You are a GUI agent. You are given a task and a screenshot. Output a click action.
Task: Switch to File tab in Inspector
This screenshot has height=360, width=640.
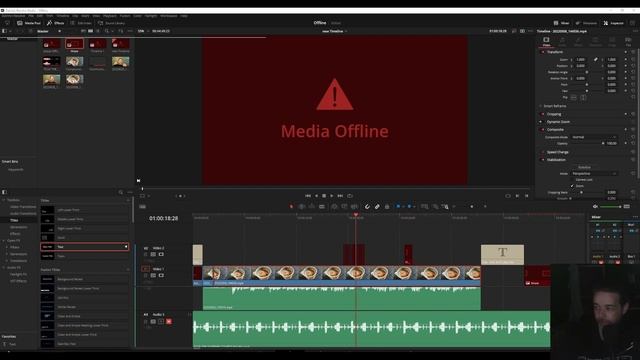click(x=628, y=41)
